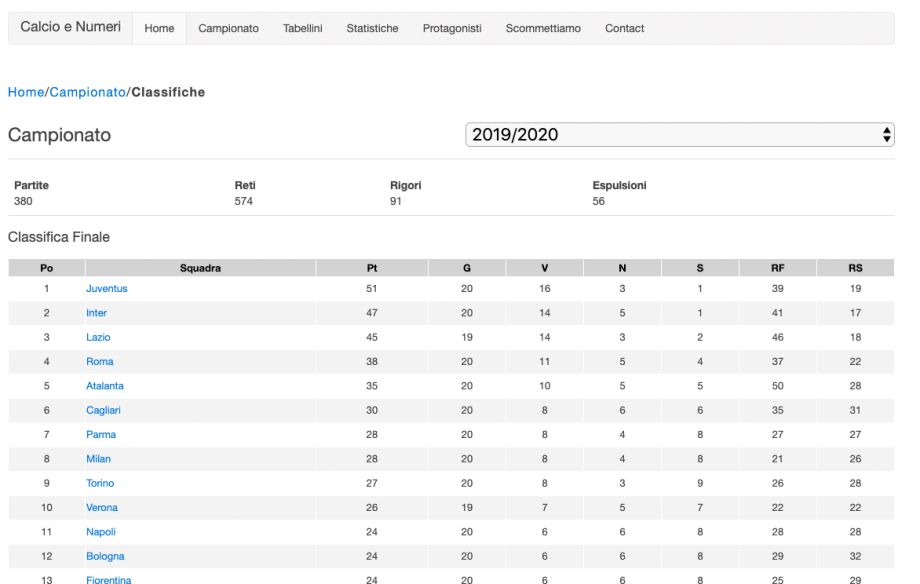Image resolution: width=920 pixels, height=584 pixels.
Task: Open the Protagonisti navigation item
Action: (x=452, y=28)
